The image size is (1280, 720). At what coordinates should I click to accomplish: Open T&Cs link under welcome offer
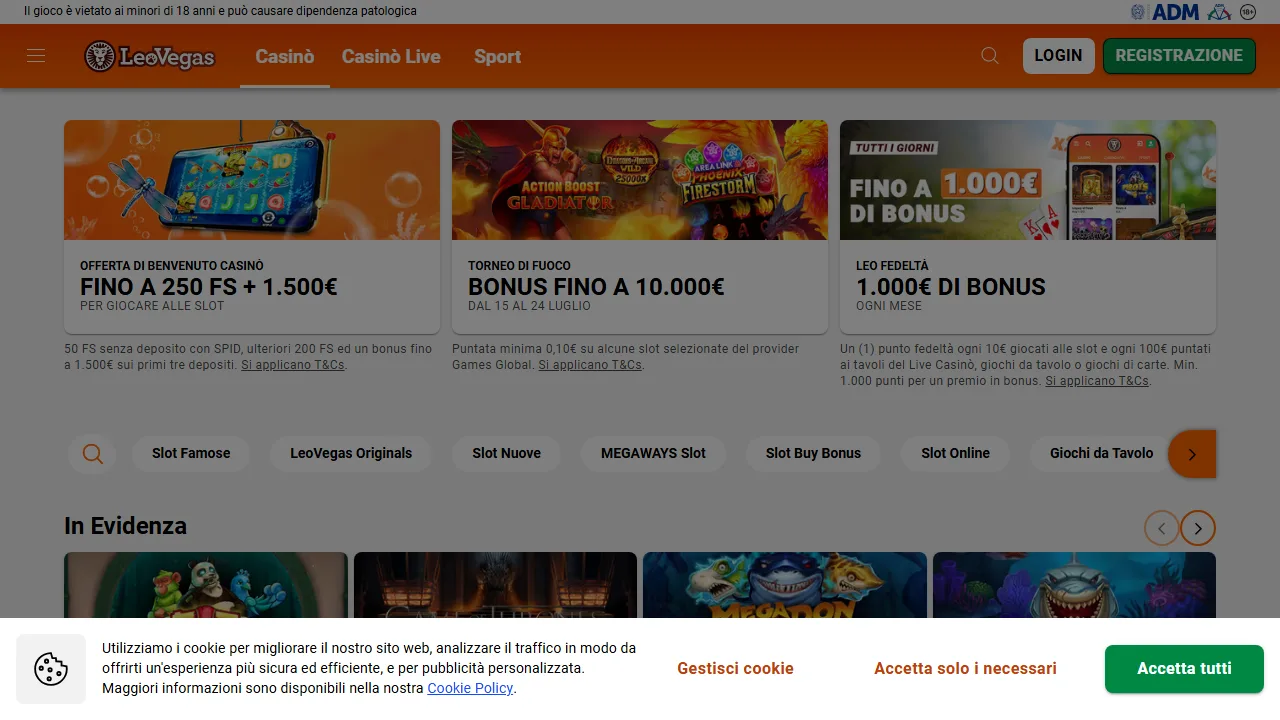click(x=293, y=365)
